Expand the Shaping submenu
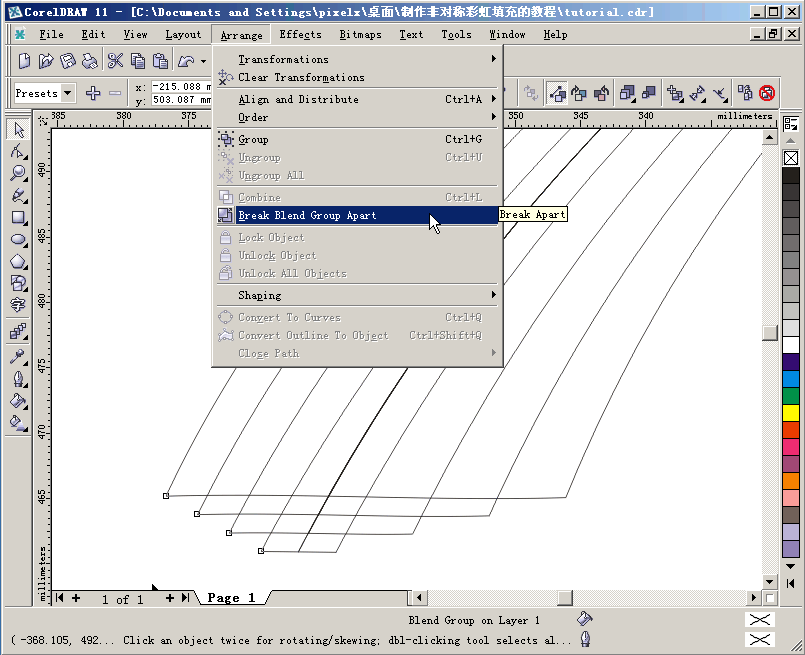 coord(357,295)
